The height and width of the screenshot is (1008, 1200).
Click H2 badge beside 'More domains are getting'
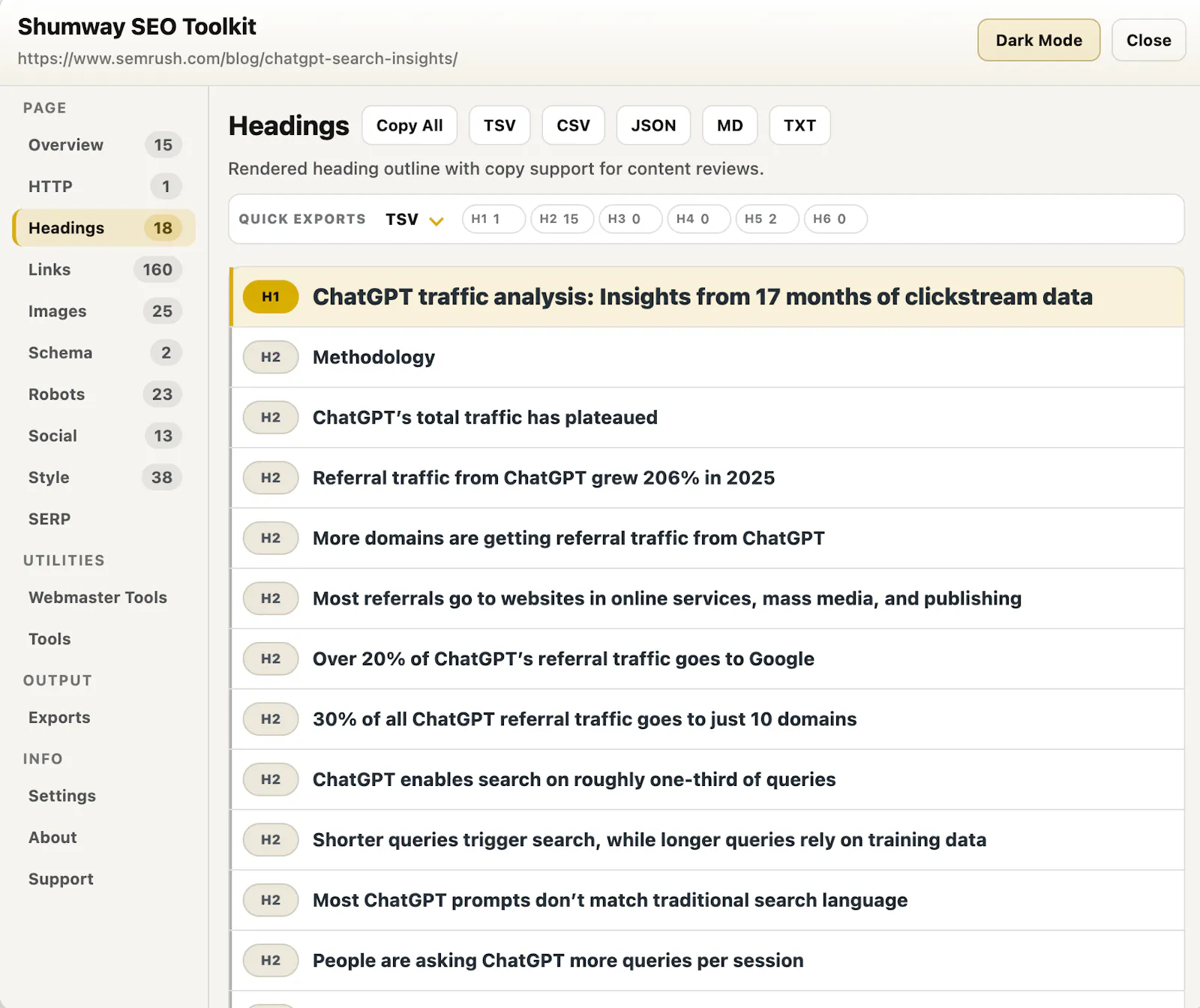point(271,538)
